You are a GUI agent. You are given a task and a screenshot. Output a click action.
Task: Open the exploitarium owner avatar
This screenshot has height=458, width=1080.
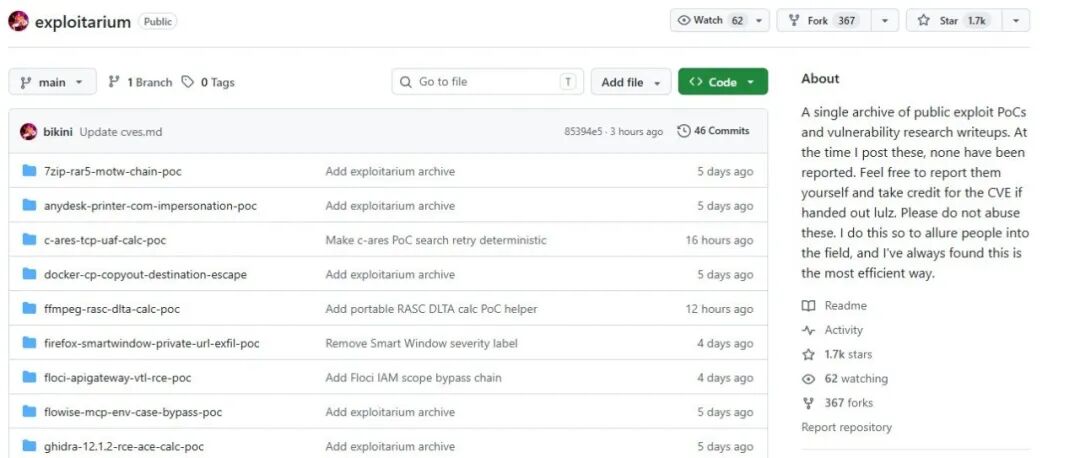click(x=18, y=21)
